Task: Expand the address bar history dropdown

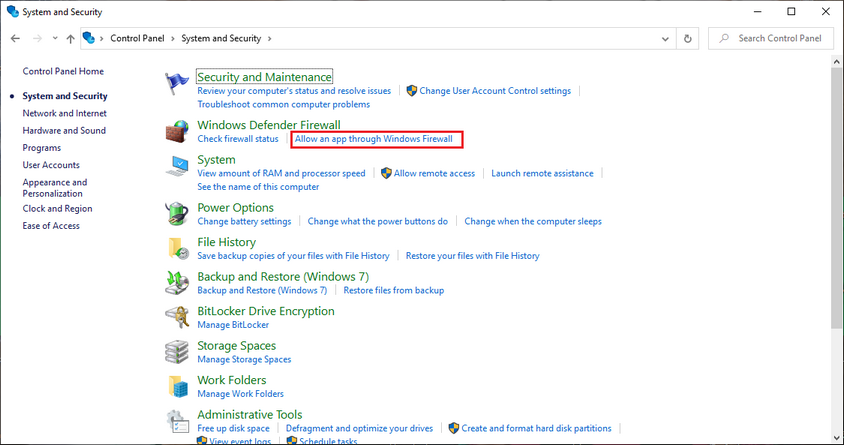Action: click(666, 38)
